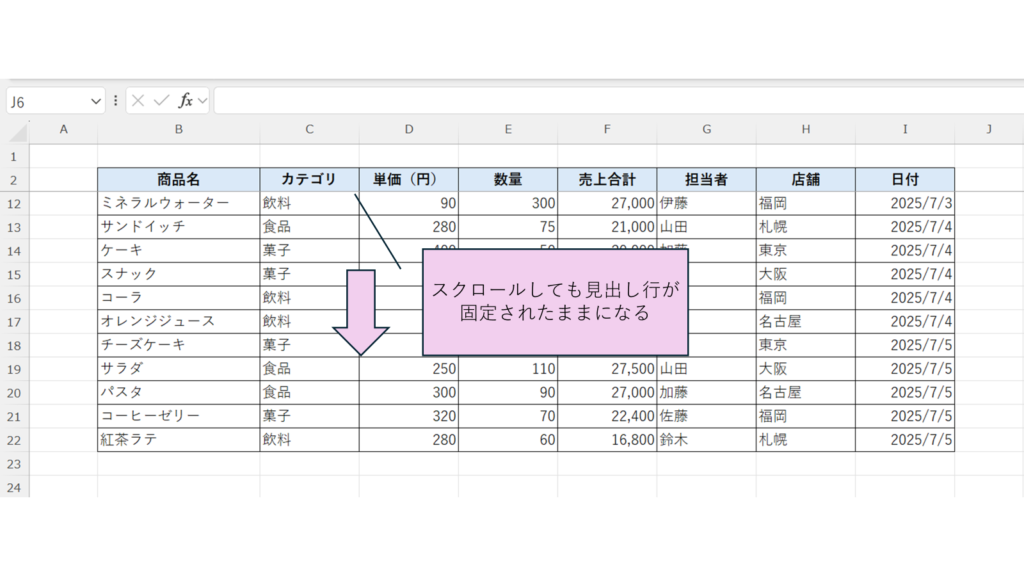Click the Insert Function fx icon

[185, 101]
